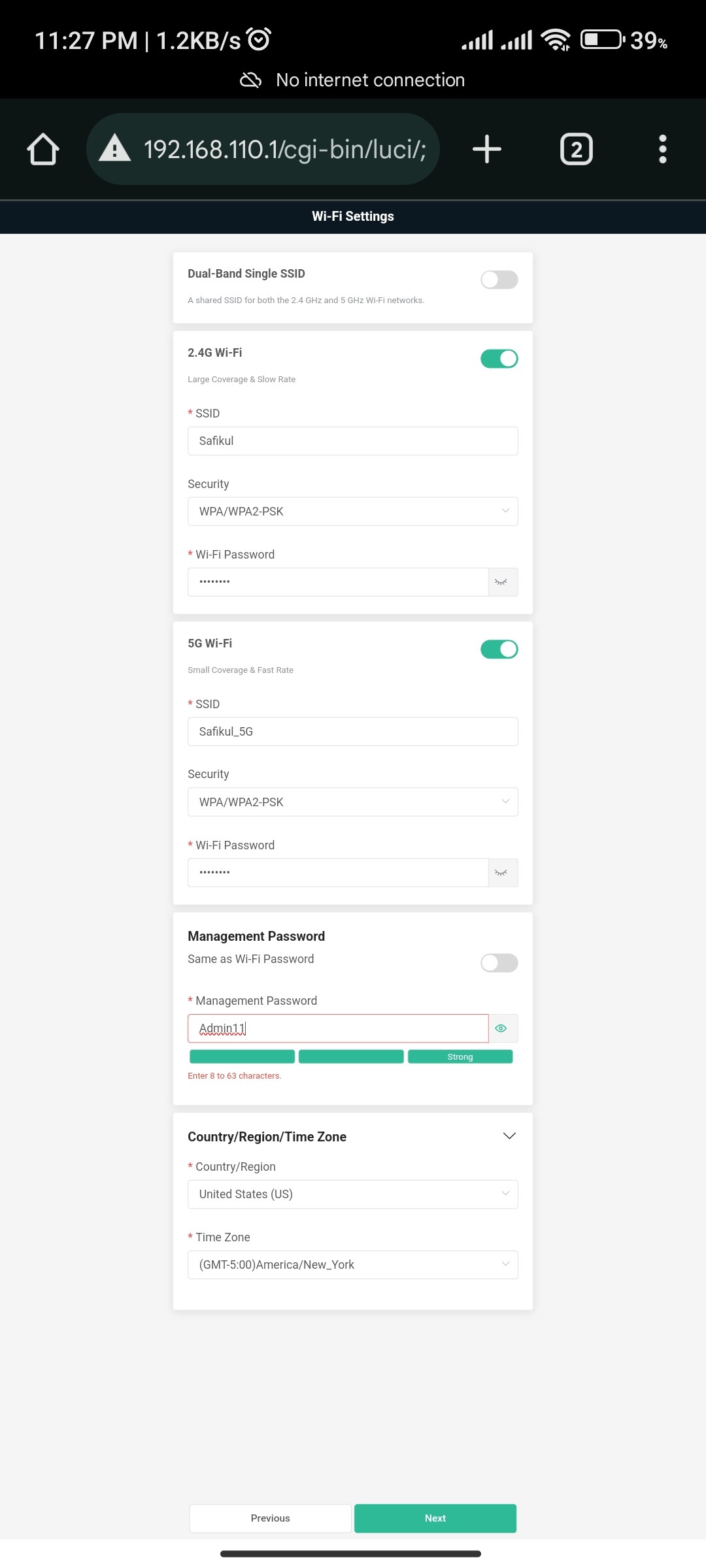Open the 2.4G Security dropdown

352,512
